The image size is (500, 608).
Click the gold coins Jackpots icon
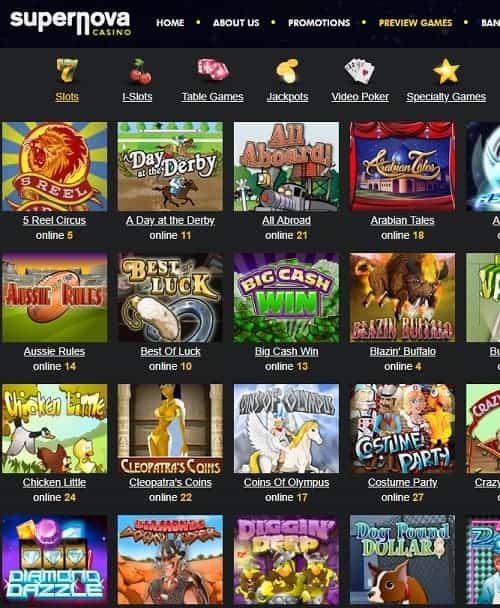[x=287, y=71]
